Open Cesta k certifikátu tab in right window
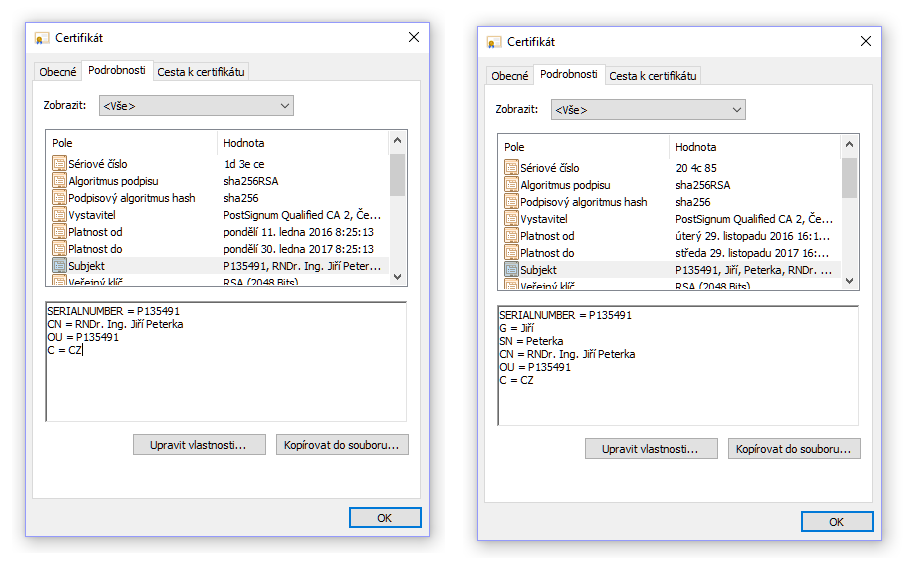Image resolution: width=918 pixels, height=566 pixels. [653, 76]
